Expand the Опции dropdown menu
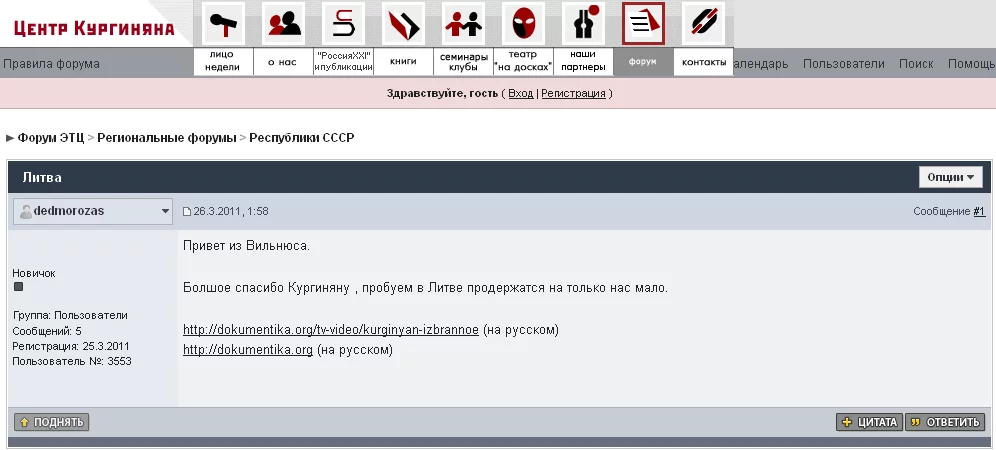996x450 pixels. 950,177
